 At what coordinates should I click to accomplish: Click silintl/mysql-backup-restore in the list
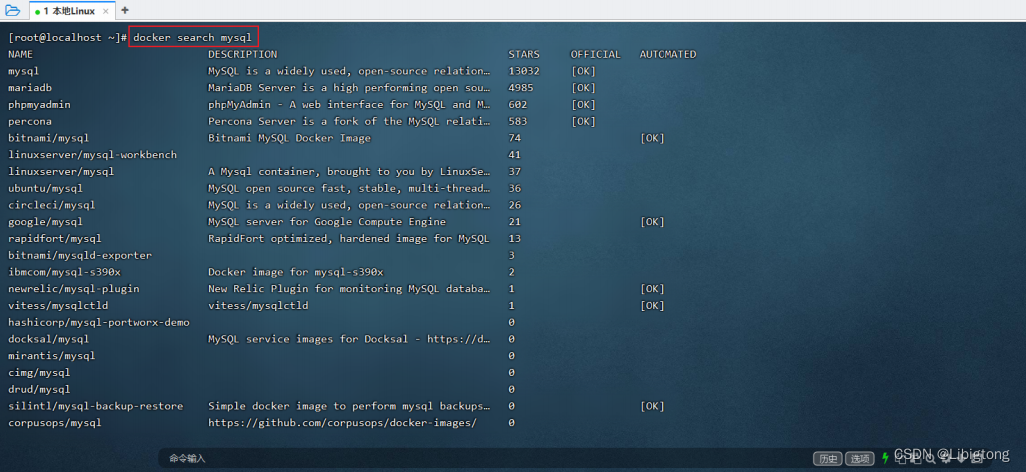pos(96,406)
